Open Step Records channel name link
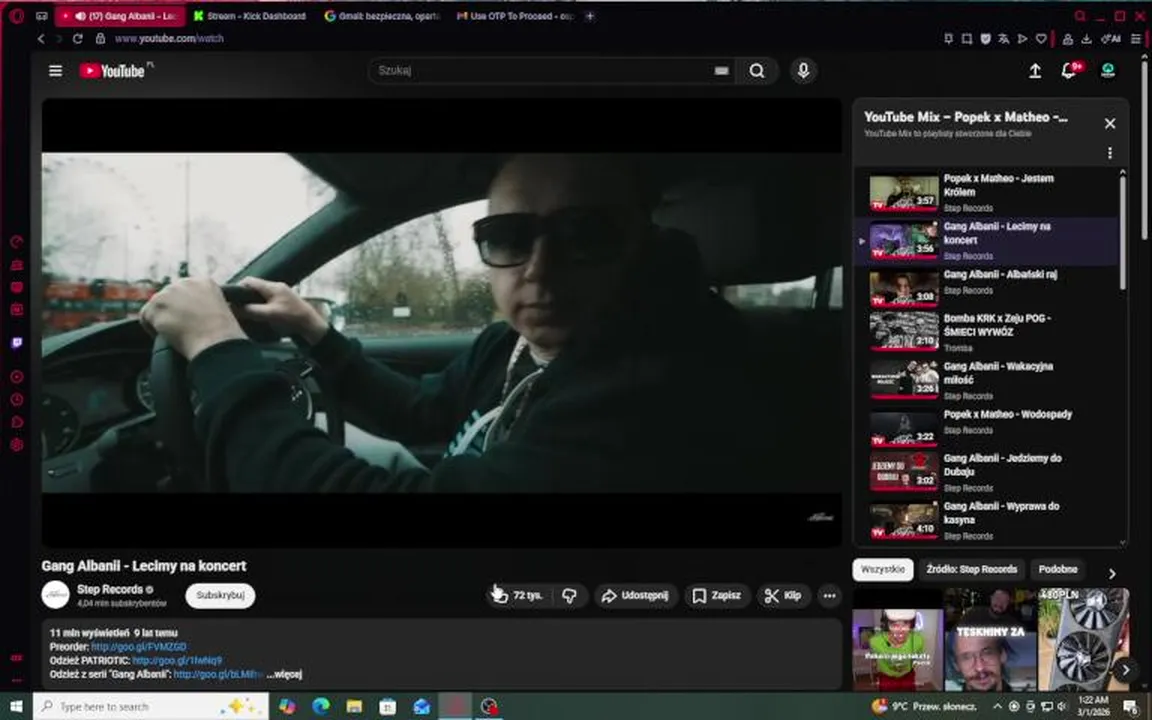This screenshot has width=1152, height=720. 109,589
